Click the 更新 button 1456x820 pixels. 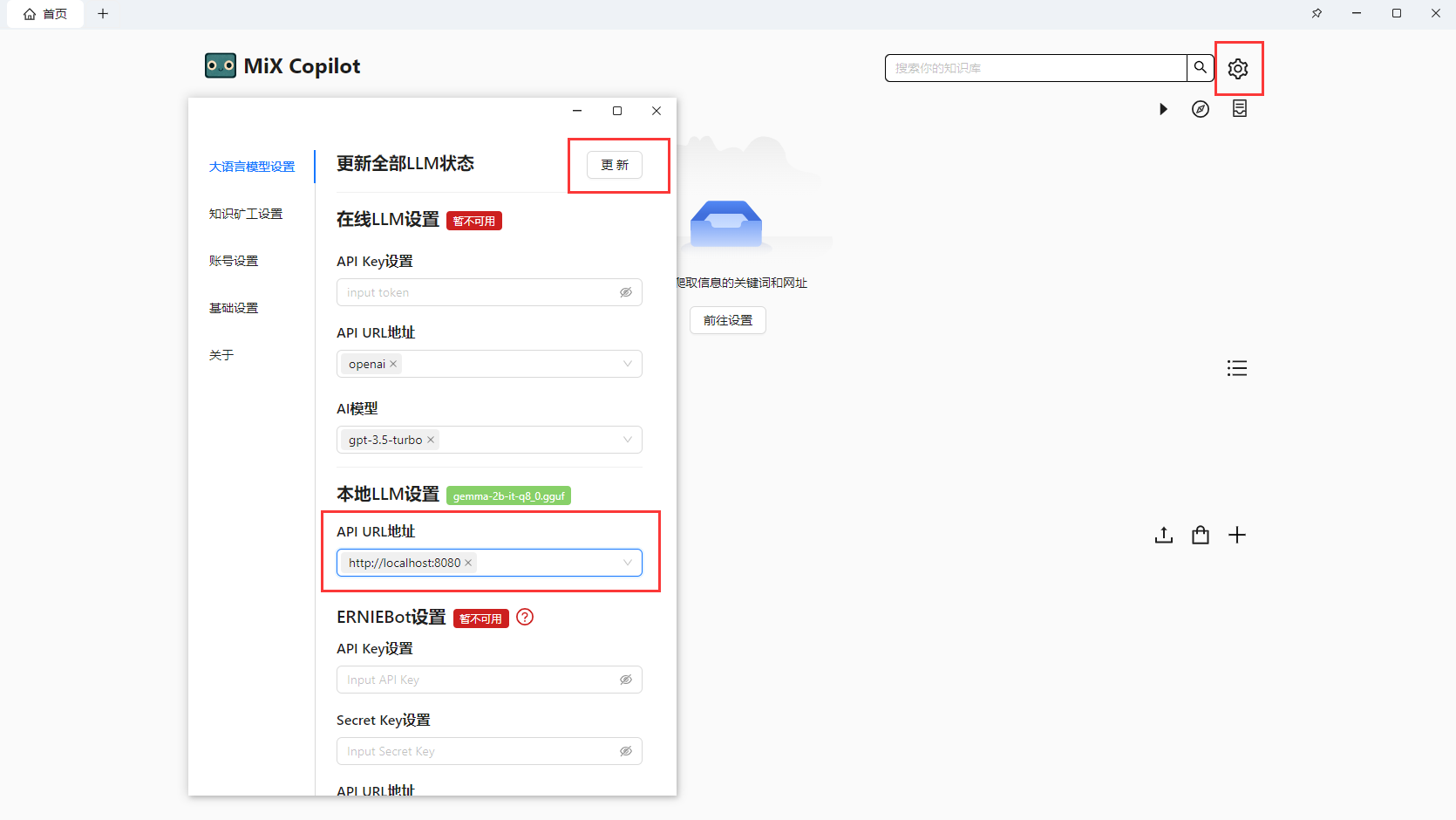615,165
